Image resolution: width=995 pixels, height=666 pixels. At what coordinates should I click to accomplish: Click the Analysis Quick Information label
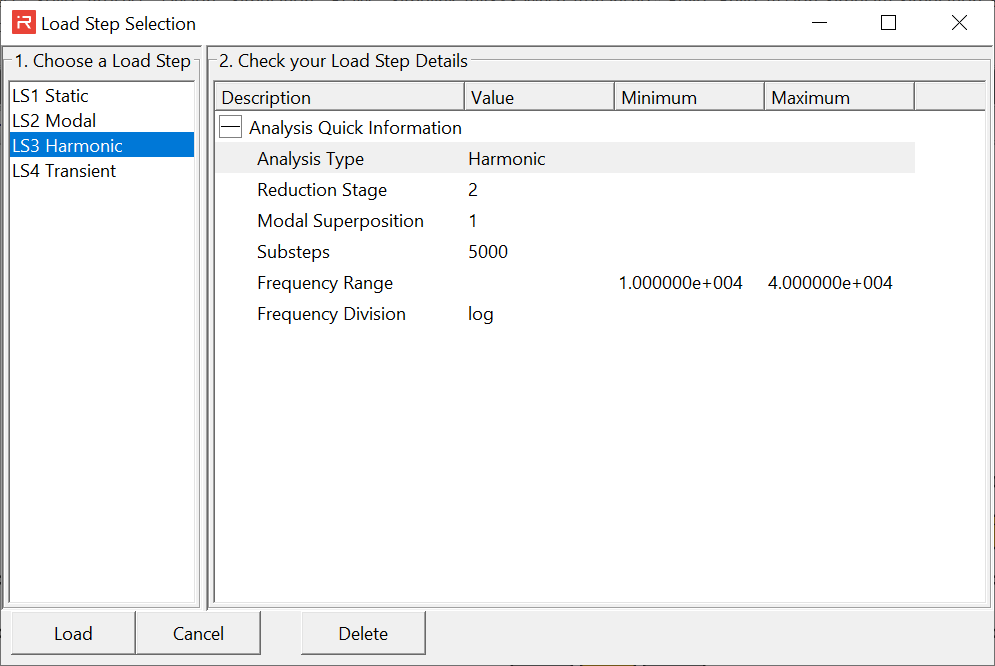pos(355,128)
